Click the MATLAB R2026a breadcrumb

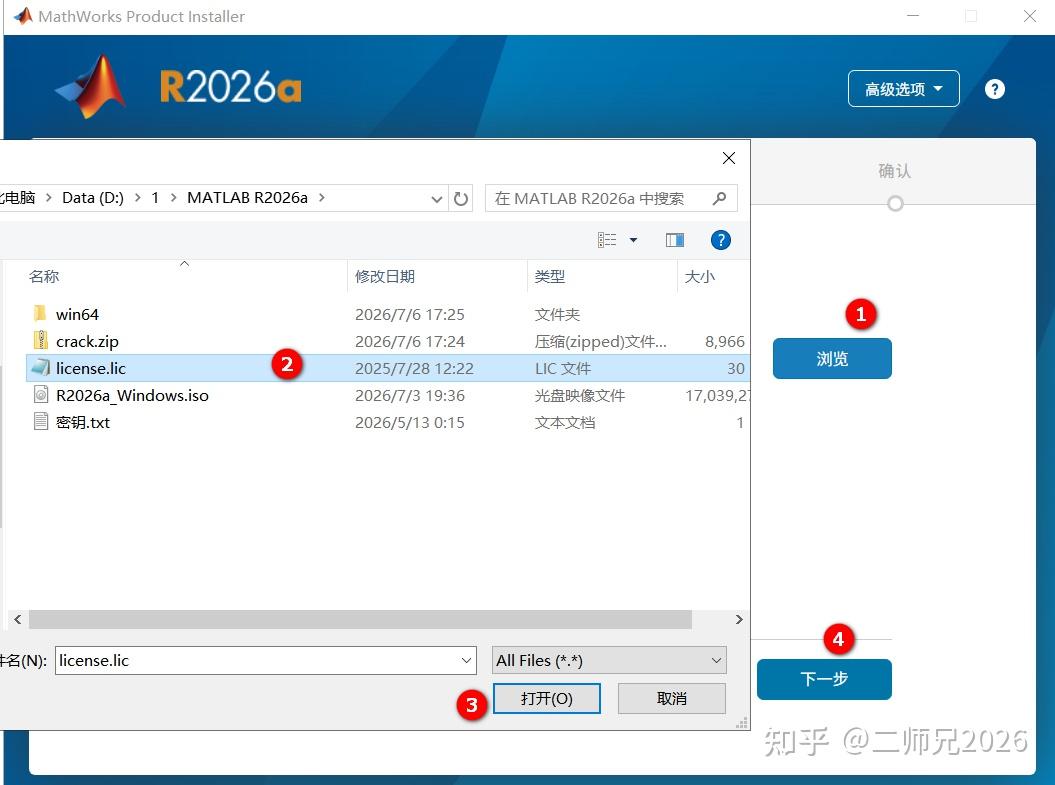[x=247, y=198]
